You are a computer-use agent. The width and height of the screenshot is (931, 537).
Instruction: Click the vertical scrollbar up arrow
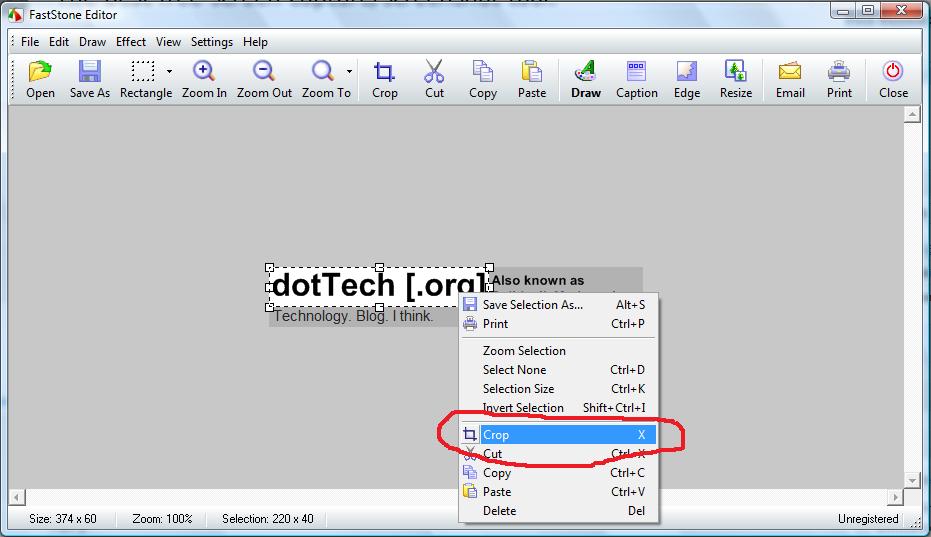coord(911,115)
